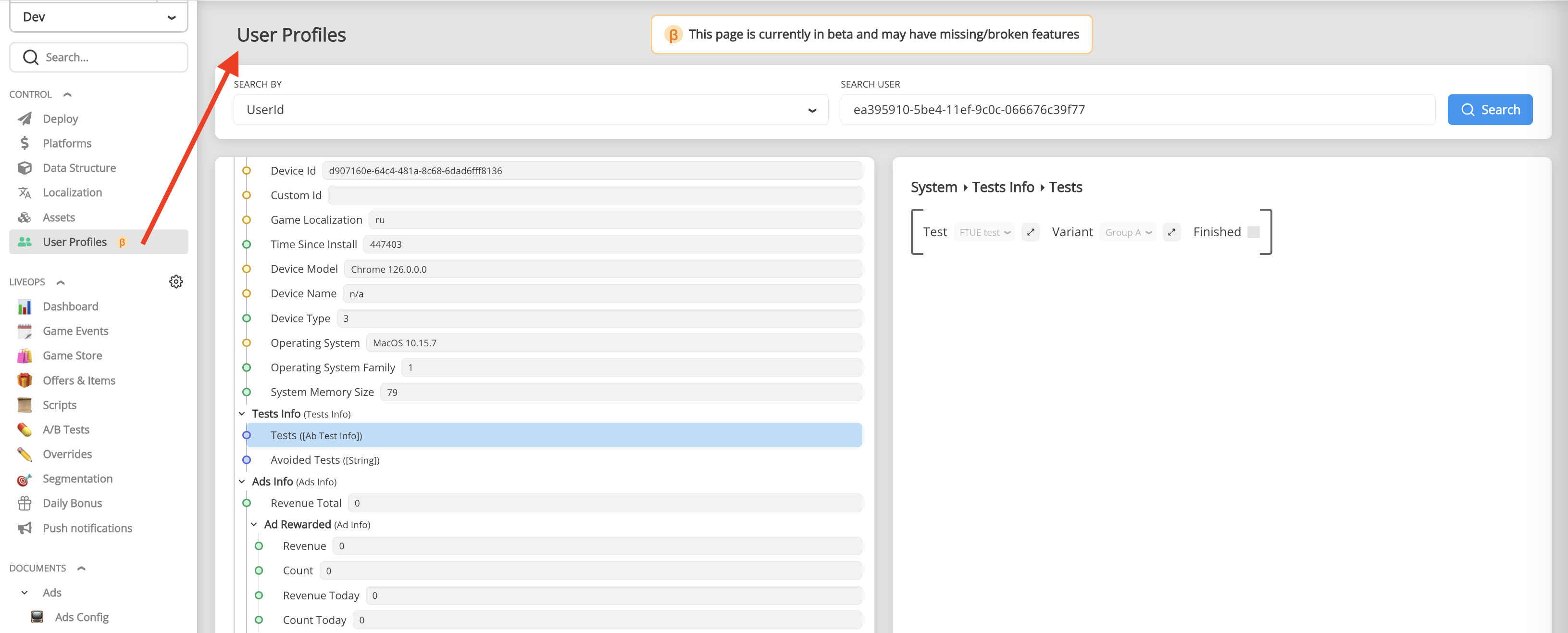1568x633 pixels.
Task: Select User Profiles in the sidebar
Action: [75, 241]
